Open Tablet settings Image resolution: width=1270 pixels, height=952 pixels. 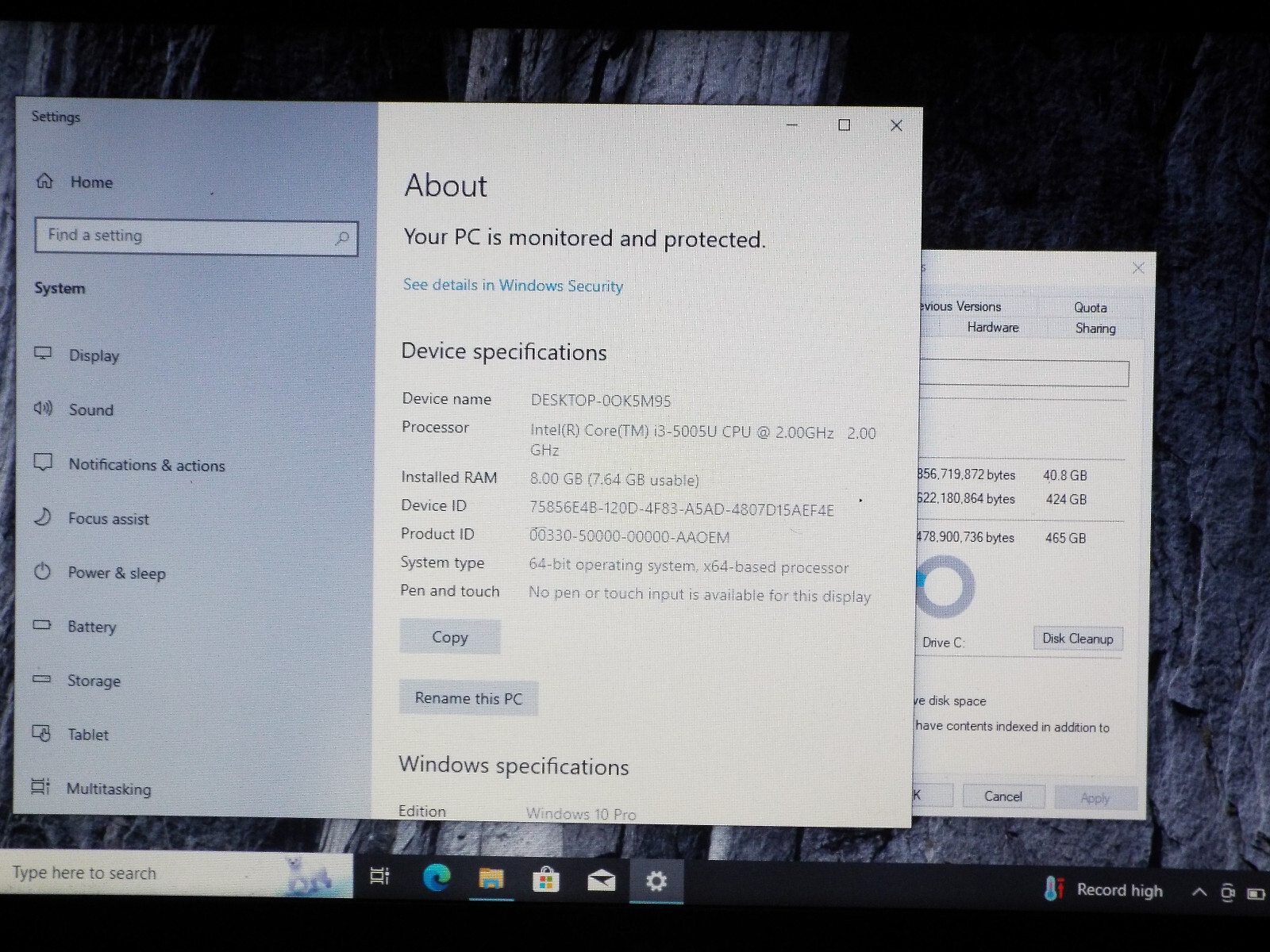point(71,734)
